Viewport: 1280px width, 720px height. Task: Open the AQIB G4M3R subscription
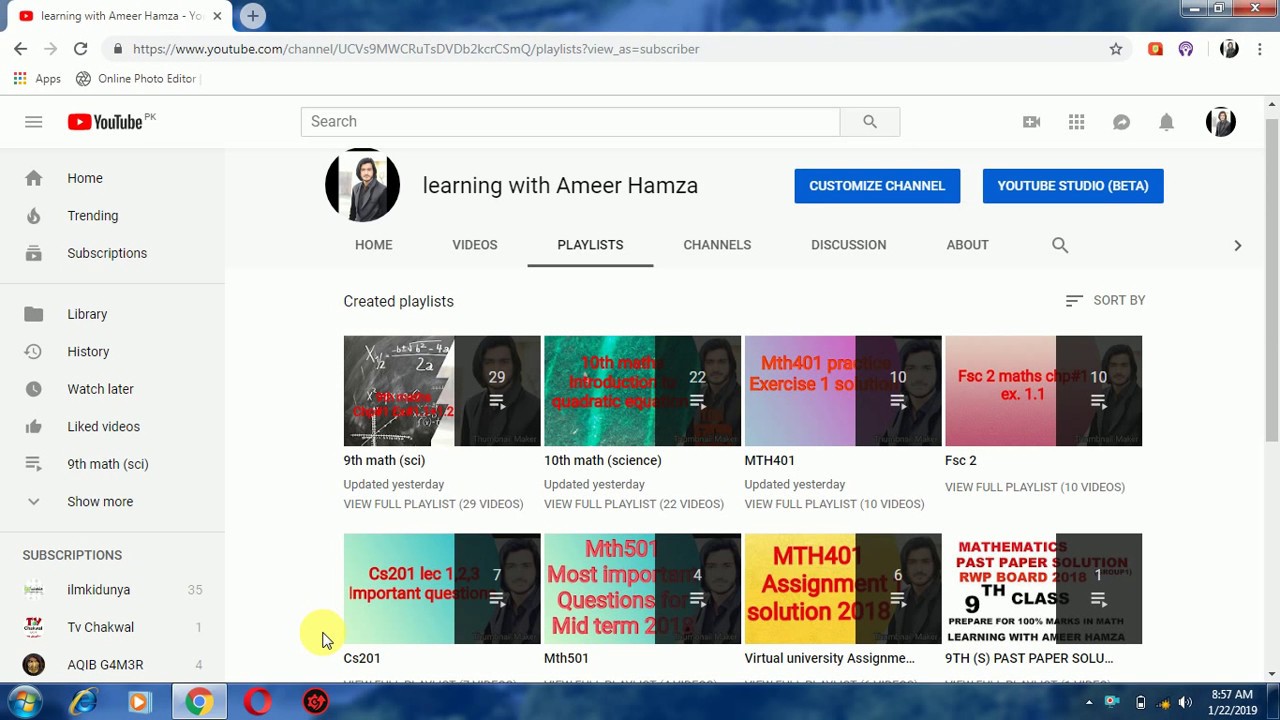tap(112, 665)
